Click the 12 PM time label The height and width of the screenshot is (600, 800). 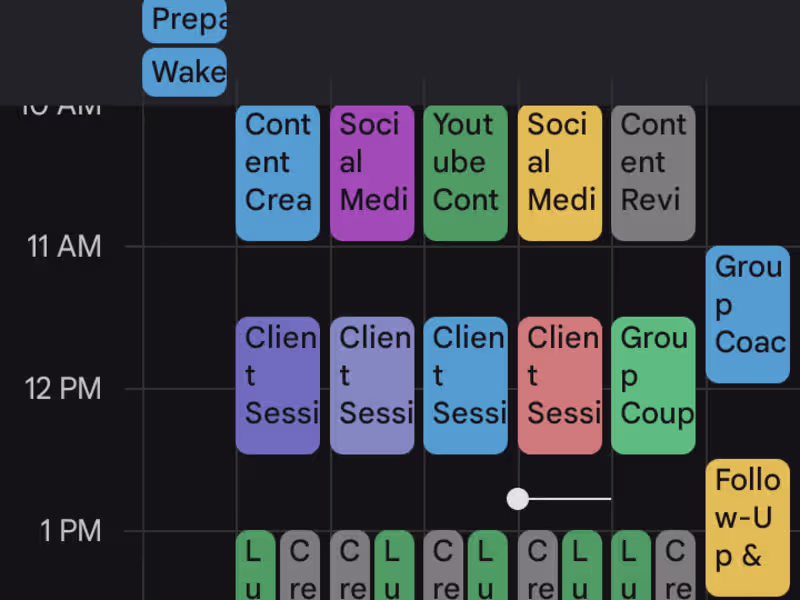coord(64,388)
